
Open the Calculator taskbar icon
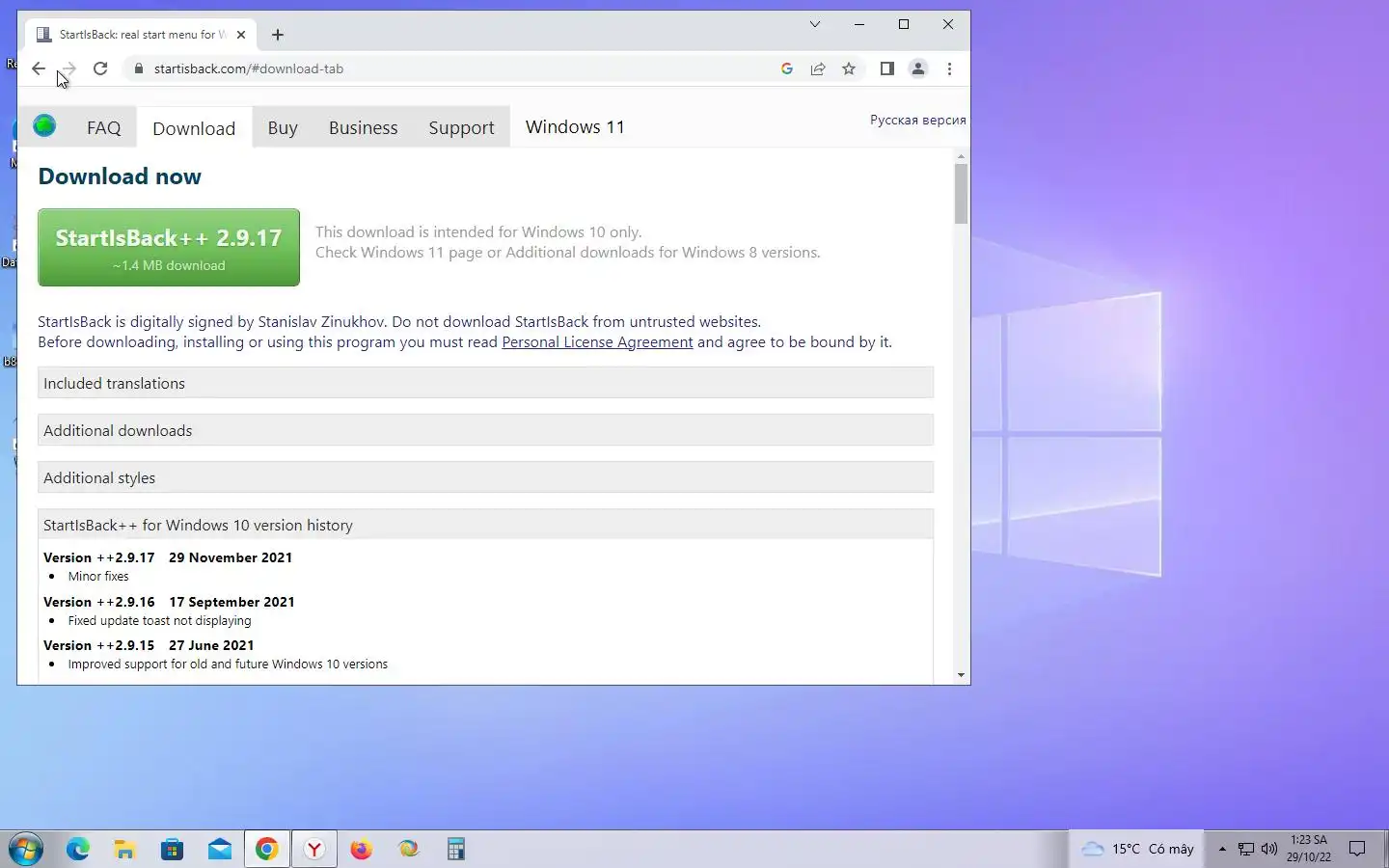click(x=456, y=849)
